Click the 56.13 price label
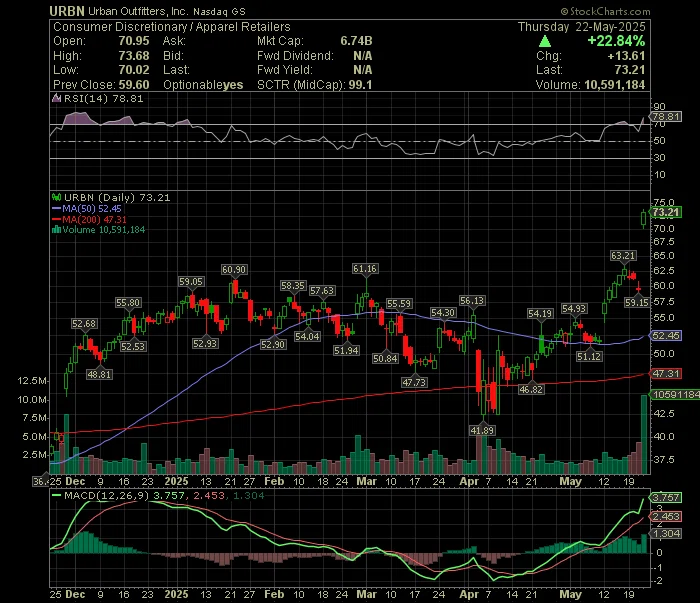700x603 pixels. pos(472,301)
